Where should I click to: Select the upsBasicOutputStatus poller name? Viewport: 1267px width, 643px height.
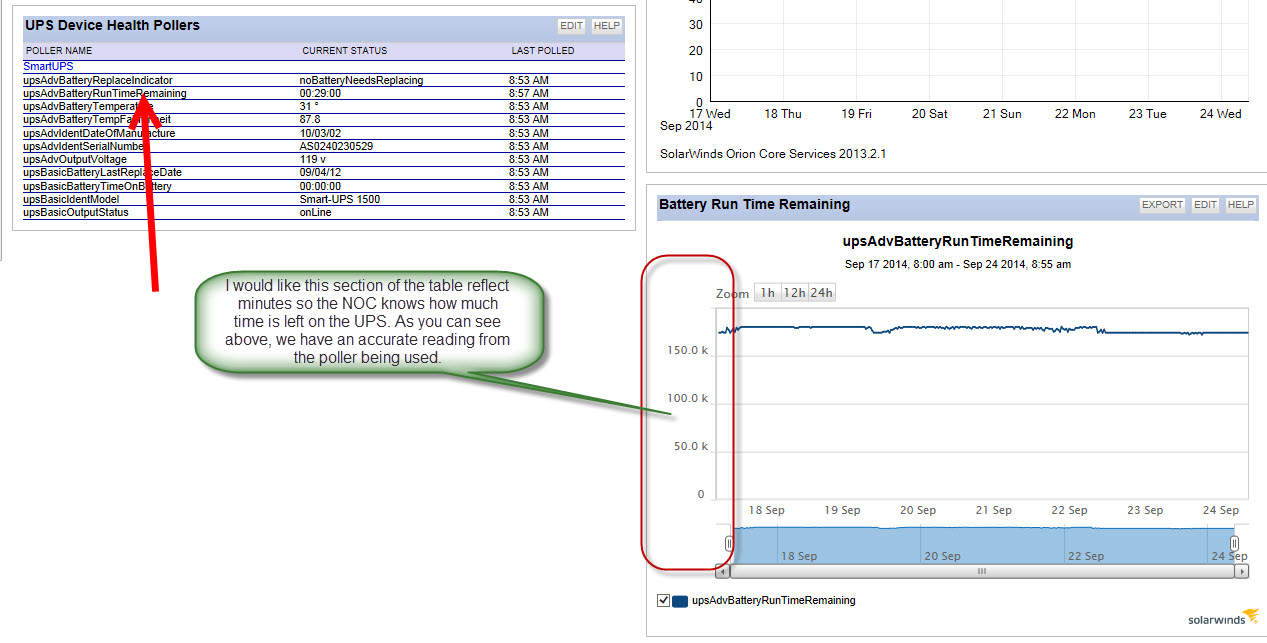click(76, 212)
